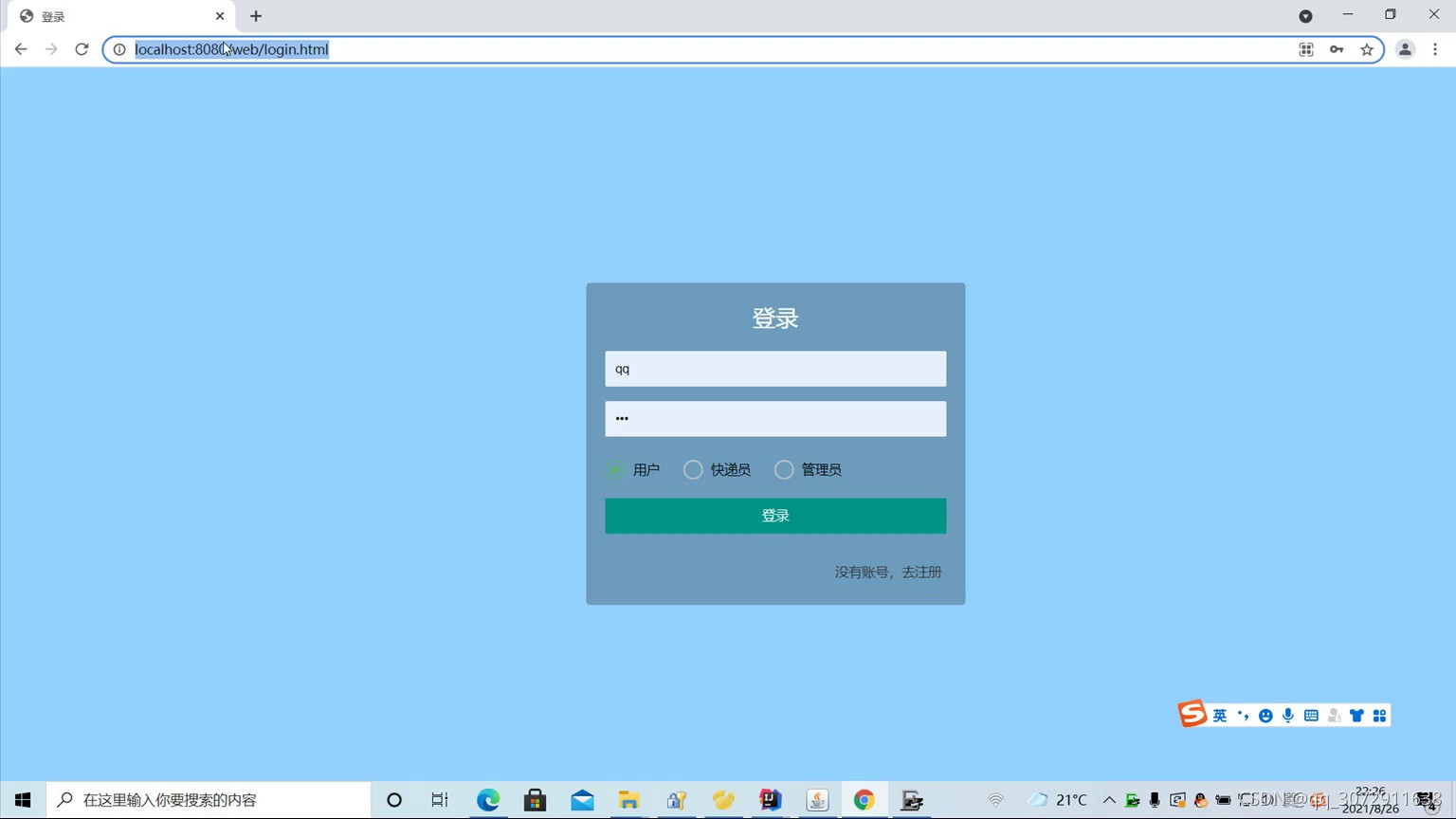Bookmark this page with the star
Screen dimensions: 1456x819
click(x=1367, y=49)
